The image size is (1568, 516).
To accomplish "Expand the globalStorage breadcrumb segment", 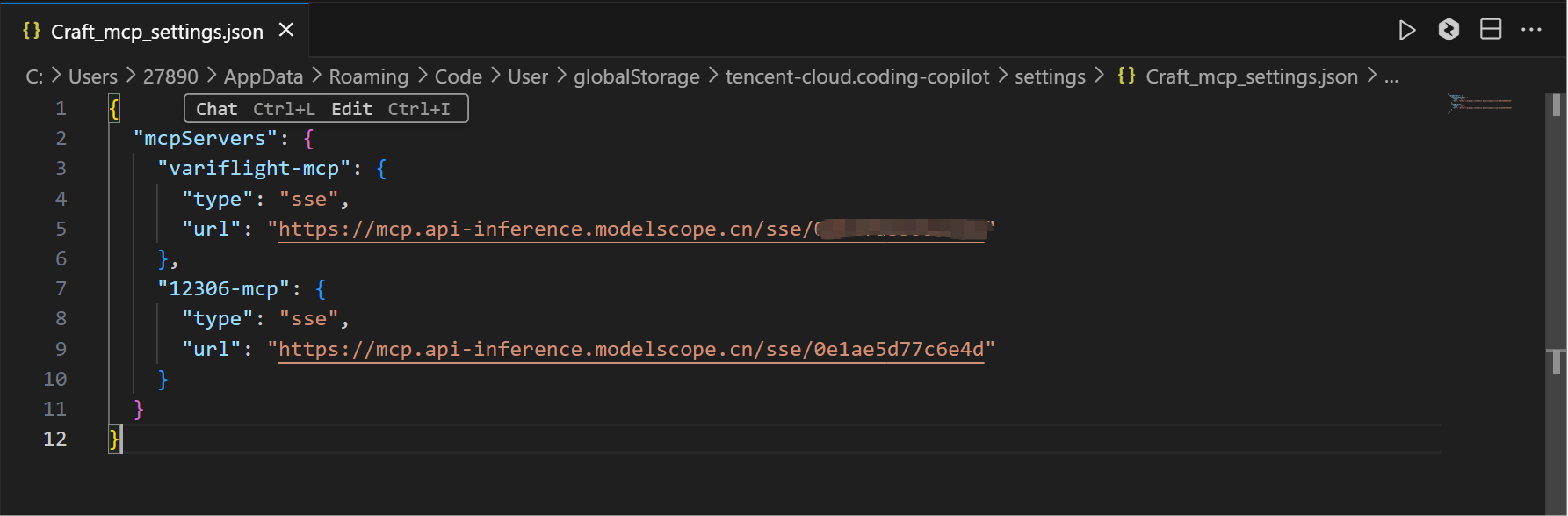I will (636, 76).
